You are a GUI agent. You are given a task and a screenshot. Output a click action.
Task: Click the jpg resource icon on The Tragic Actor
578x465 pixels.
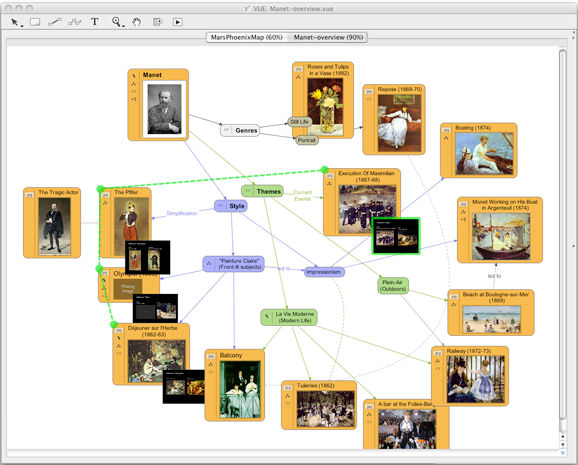point(29,195)
